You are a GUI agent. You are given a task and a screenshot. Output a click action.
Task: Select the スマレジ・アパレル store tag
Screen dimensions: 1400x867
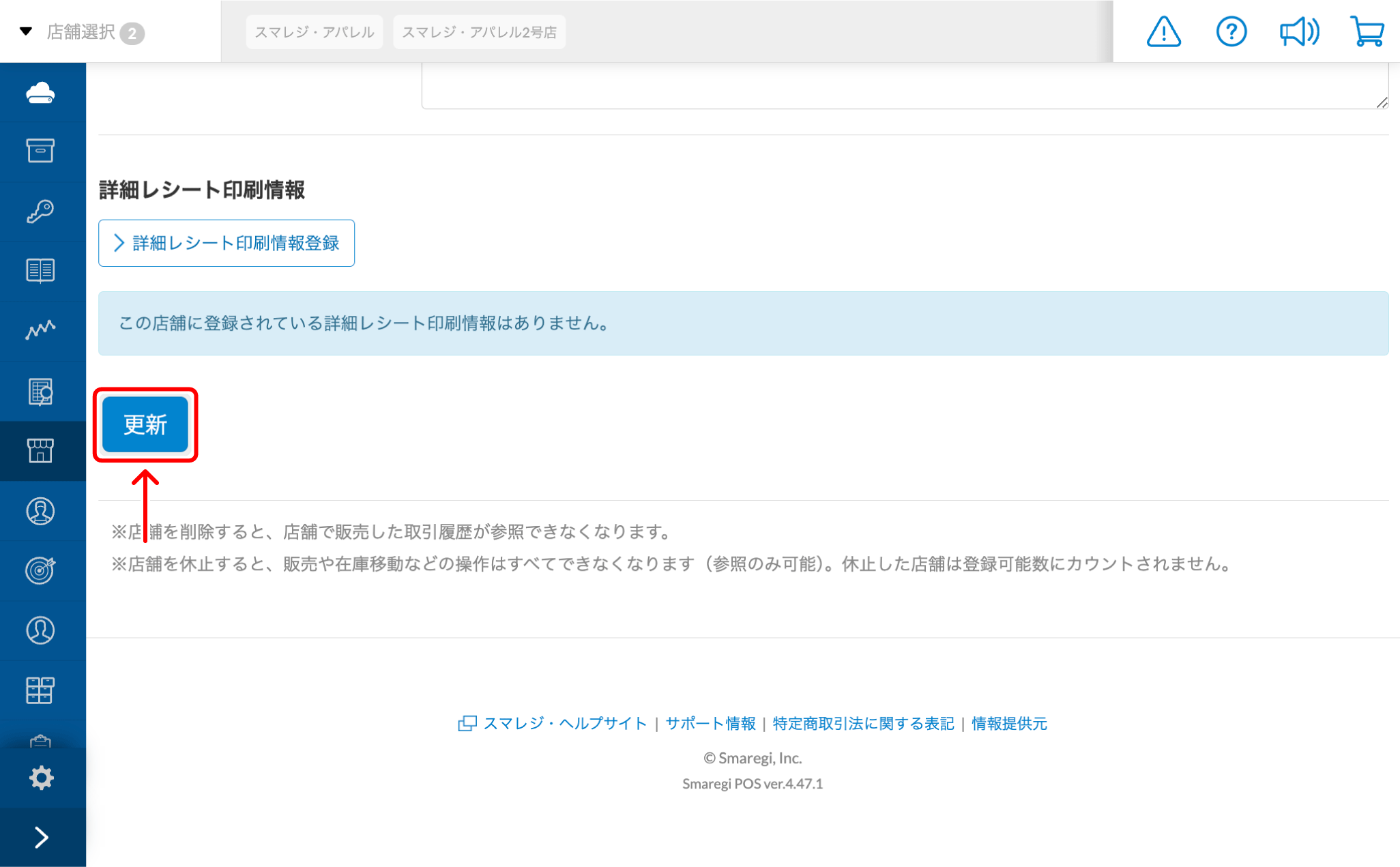click(x=315, y=32)
